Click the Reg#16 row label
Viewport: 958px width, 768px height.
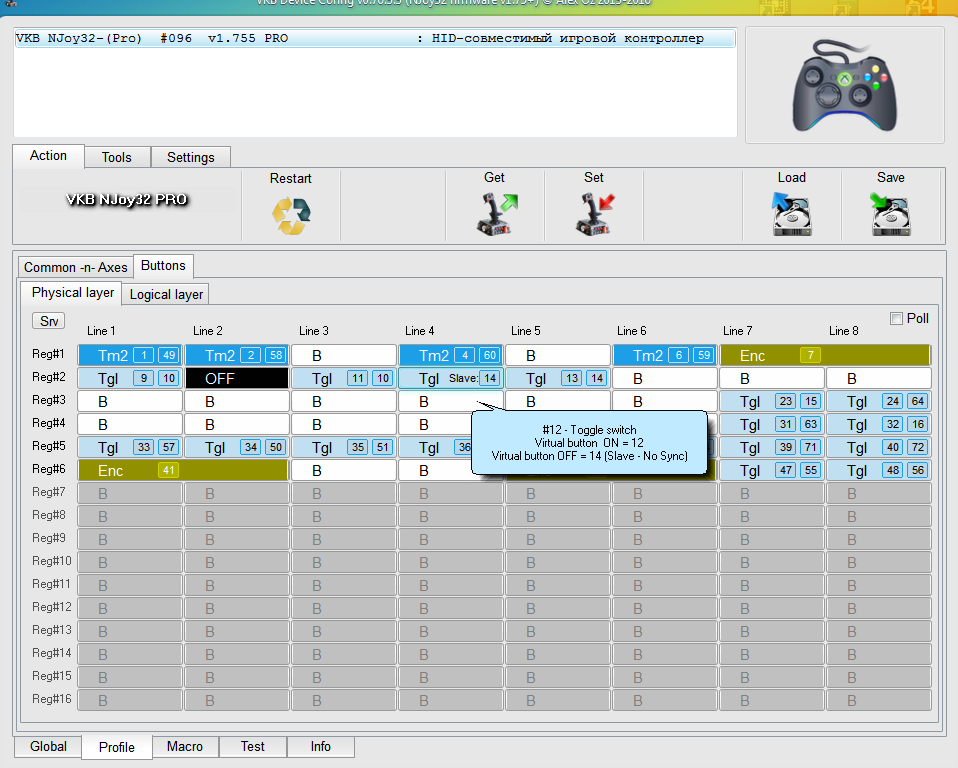pyautogui.click(x=51, y=698)
